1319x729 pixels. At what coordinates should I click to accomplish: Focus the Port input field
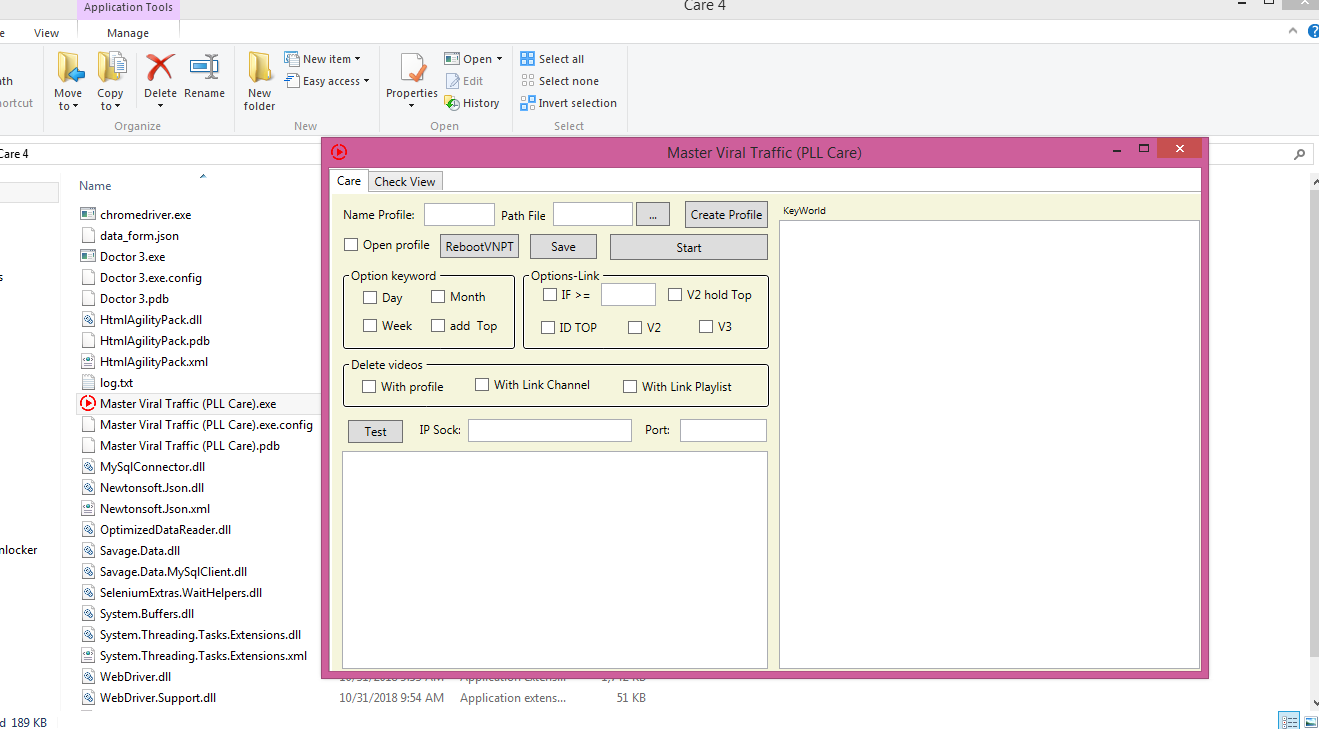click(723, 430)
